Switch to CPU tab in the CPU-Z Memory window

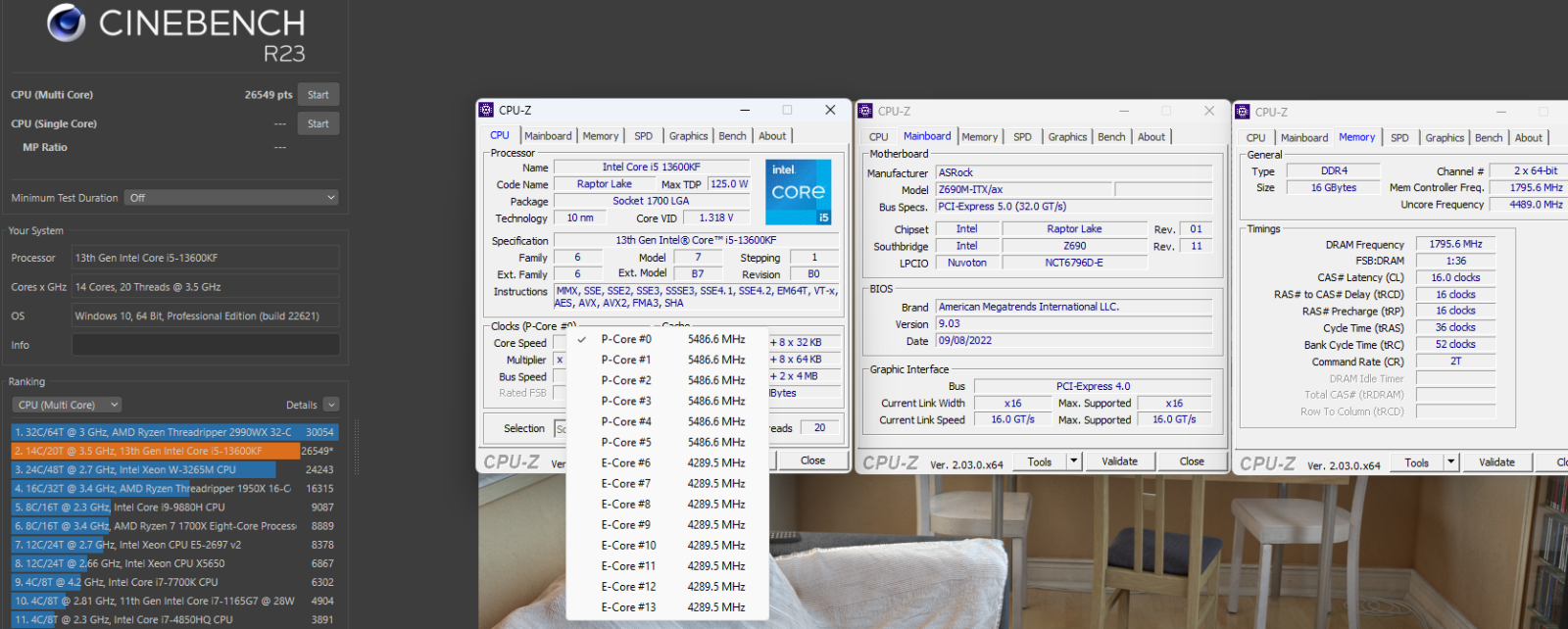click(x=1256, y=138)
